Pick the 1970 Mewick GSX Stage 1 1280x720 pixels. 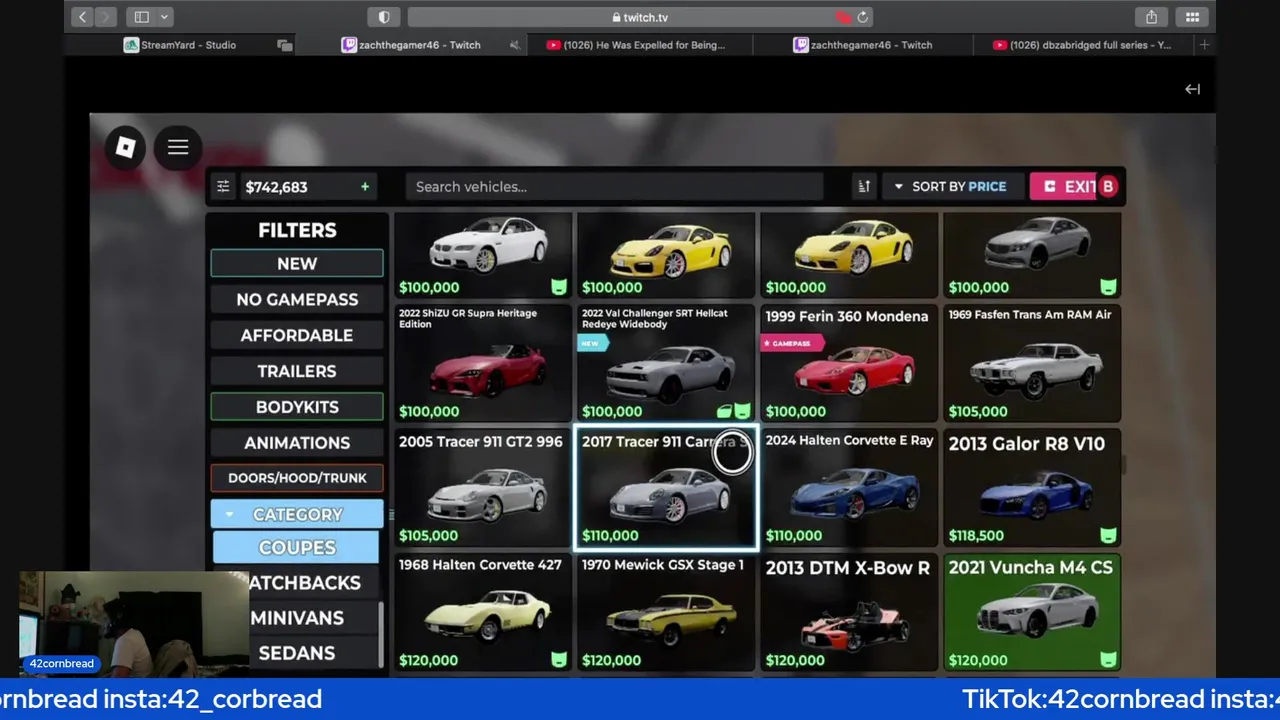666,612
